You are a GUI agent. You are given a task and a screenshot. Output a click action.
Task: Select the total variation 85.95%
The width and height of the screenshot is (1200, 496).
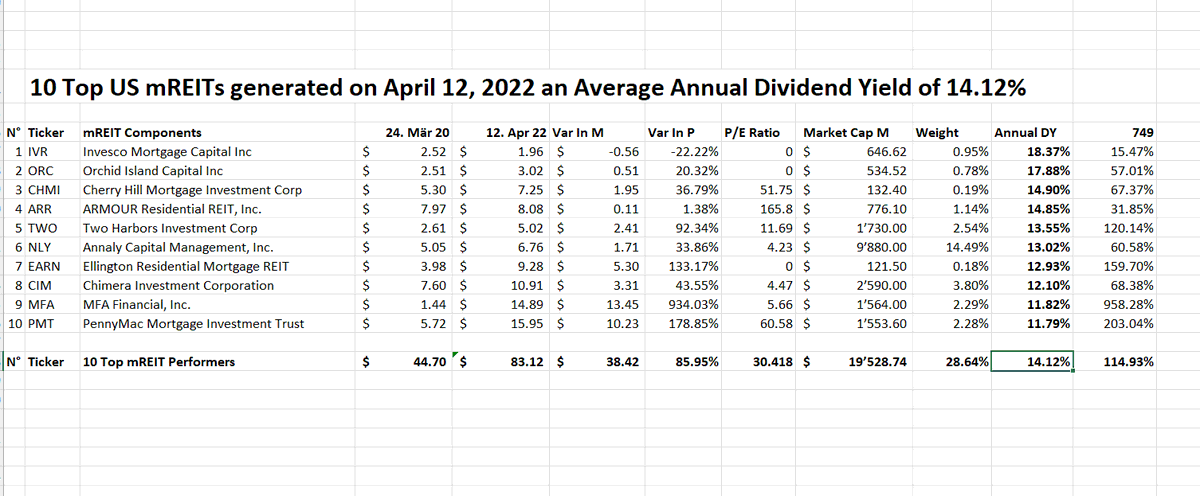click(x=697, y=362)
